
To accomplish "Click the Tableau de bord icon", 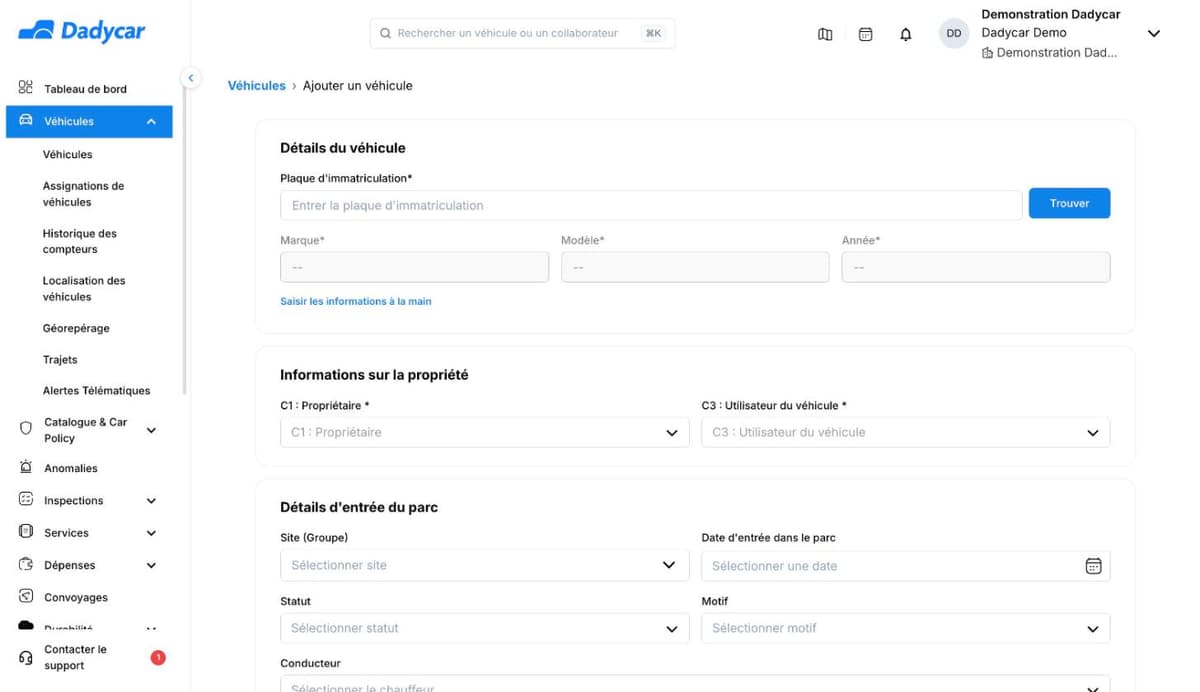I will tap(26, 88).
